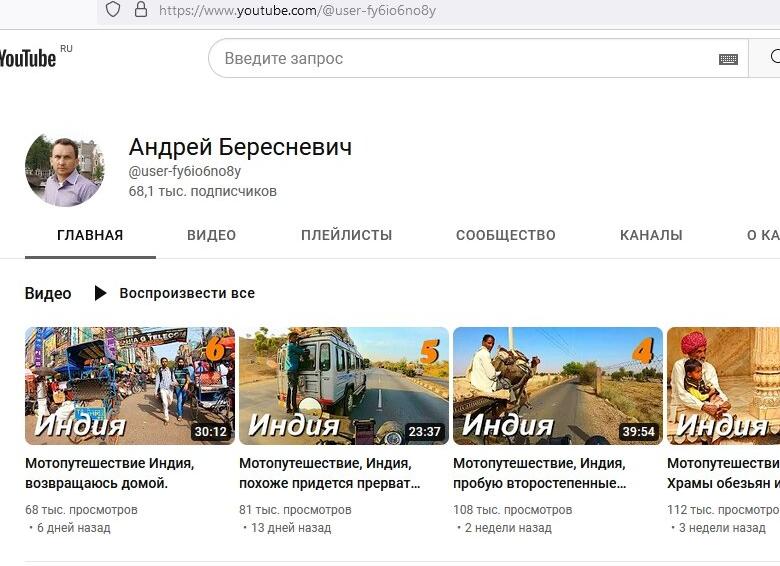Open the О канале tab
The height and width of the screenshot is (566, 780).
tap(763, 235)
